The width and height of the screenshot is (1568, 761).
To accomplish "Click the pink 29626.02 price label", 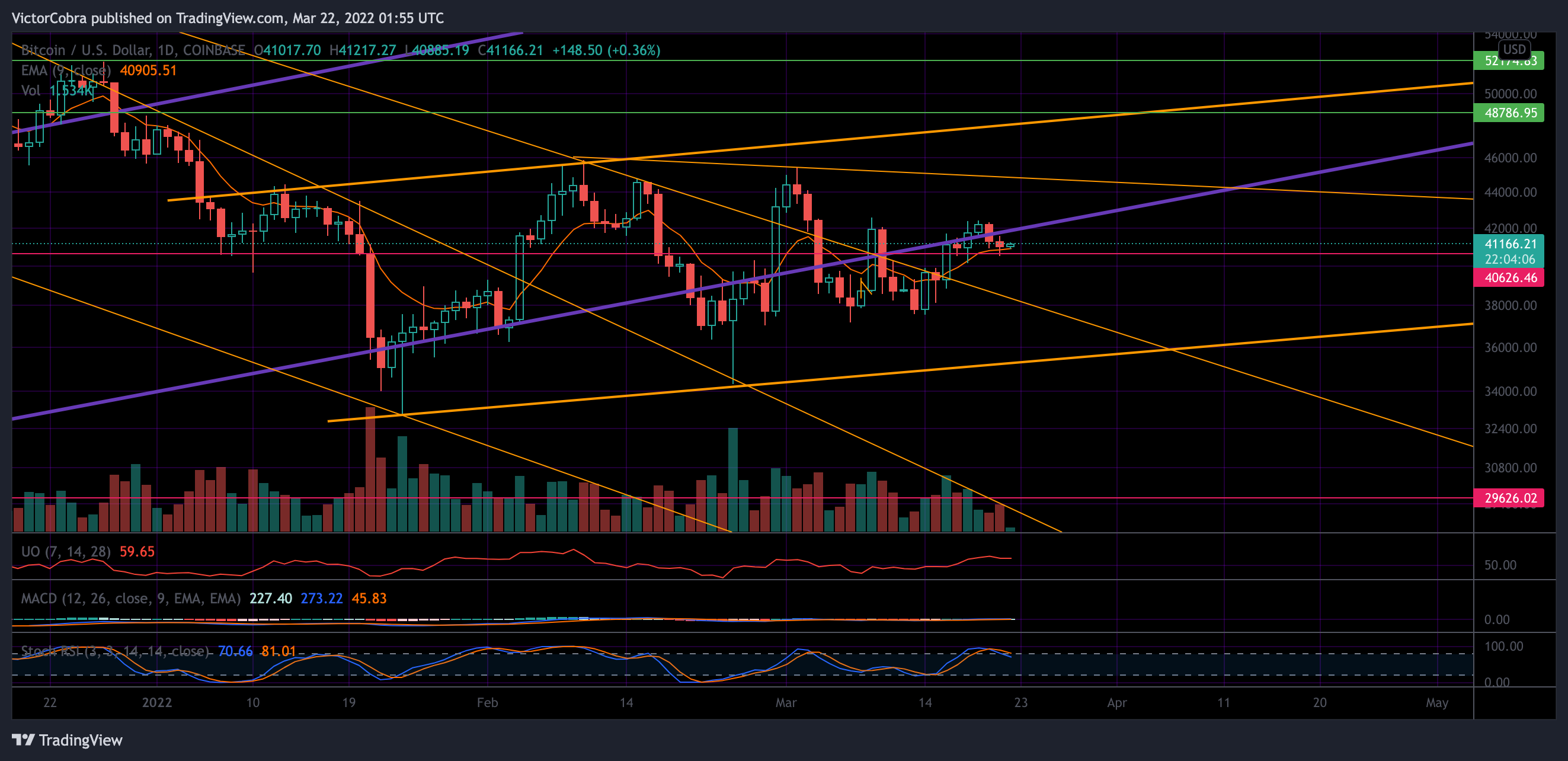I will pos(1508,498).
